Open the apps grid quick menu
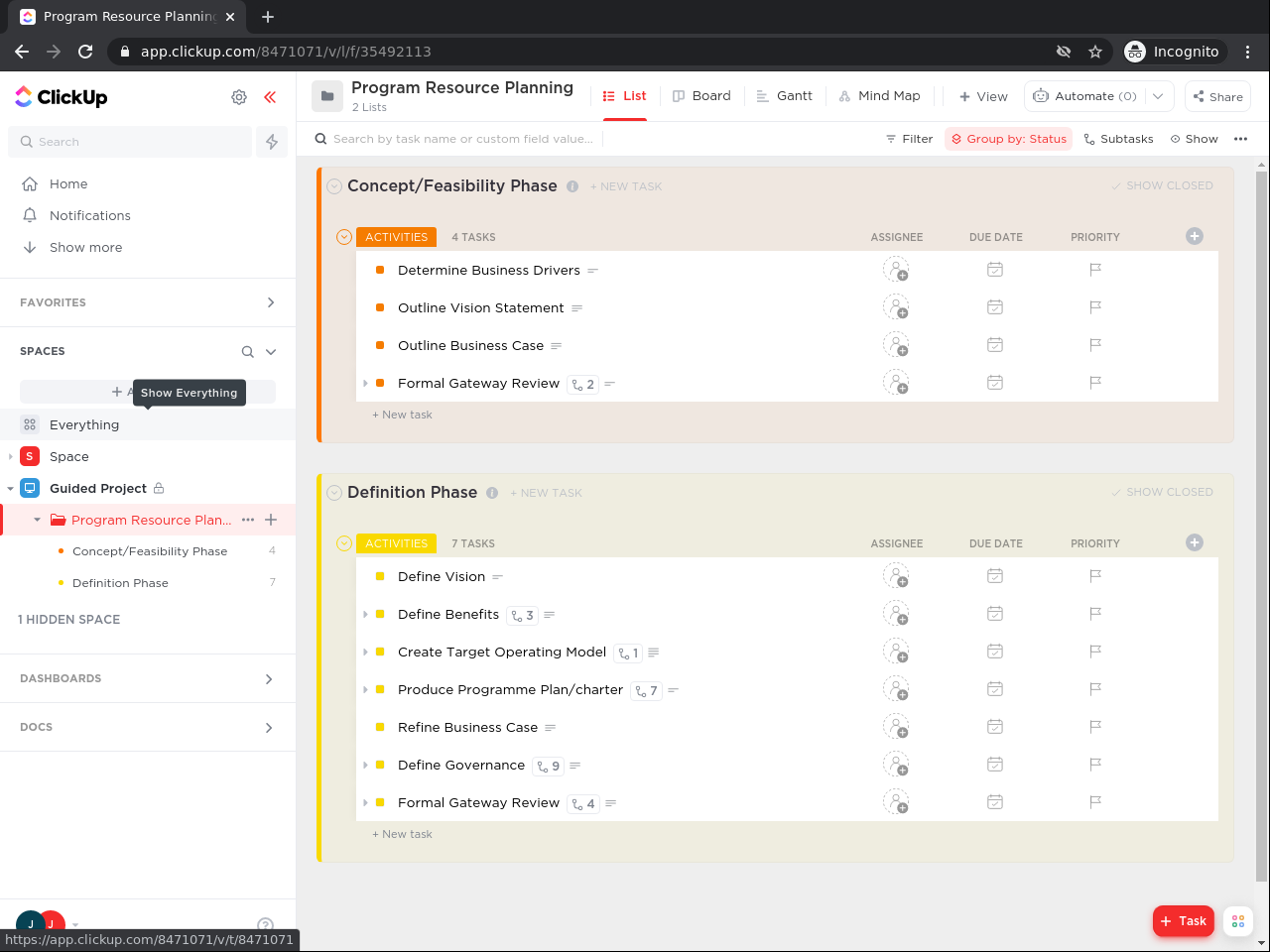This screenshot has width=1270, height=952. pos(1238,921)
